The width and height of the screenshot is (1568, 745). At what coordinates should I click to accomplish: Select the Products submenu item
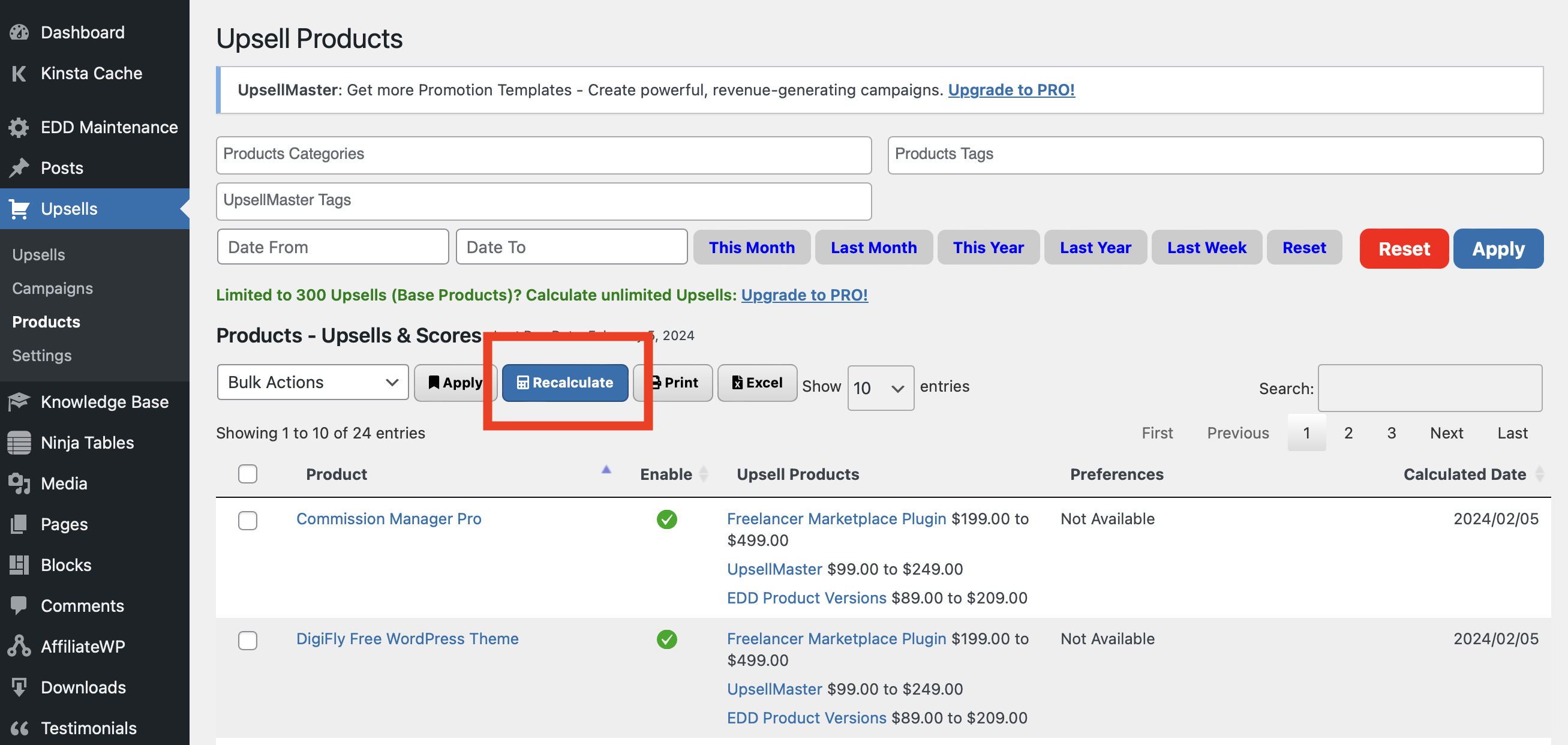coord(46,322)
